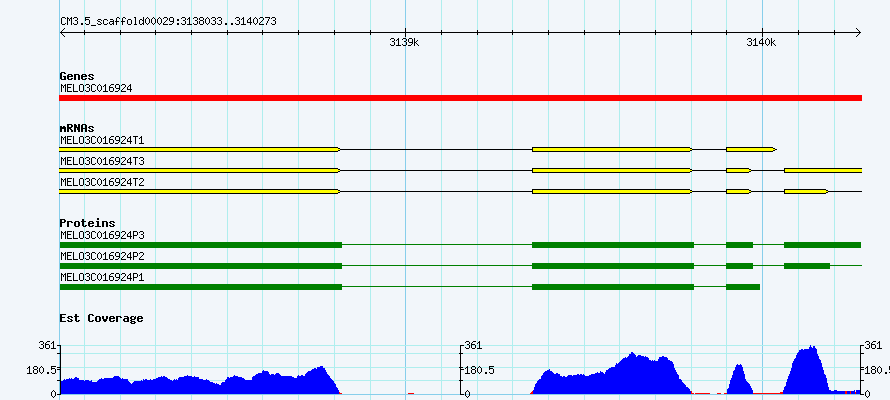Click the left arrowhead of the scale ruler

pyautogui.click(x=63, y=33)
